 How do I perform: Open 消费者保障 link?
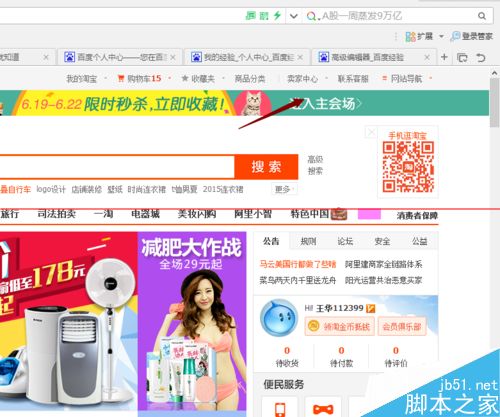pyautogui.click(x=417, y=216)
